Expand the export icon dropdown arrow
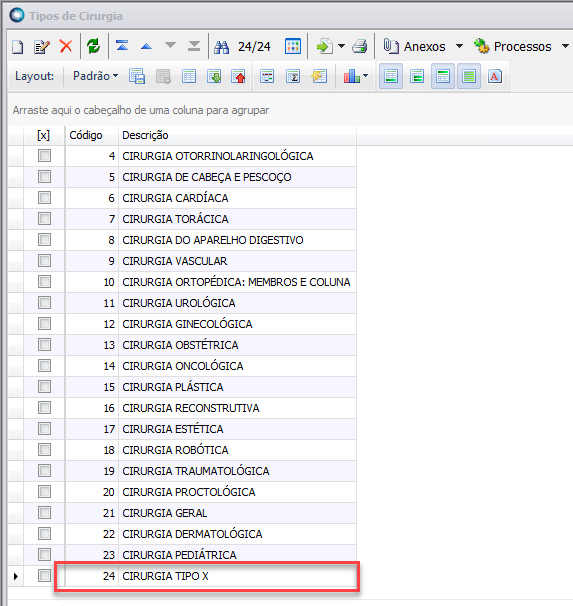The image size is (573, 606). (342, 46)
